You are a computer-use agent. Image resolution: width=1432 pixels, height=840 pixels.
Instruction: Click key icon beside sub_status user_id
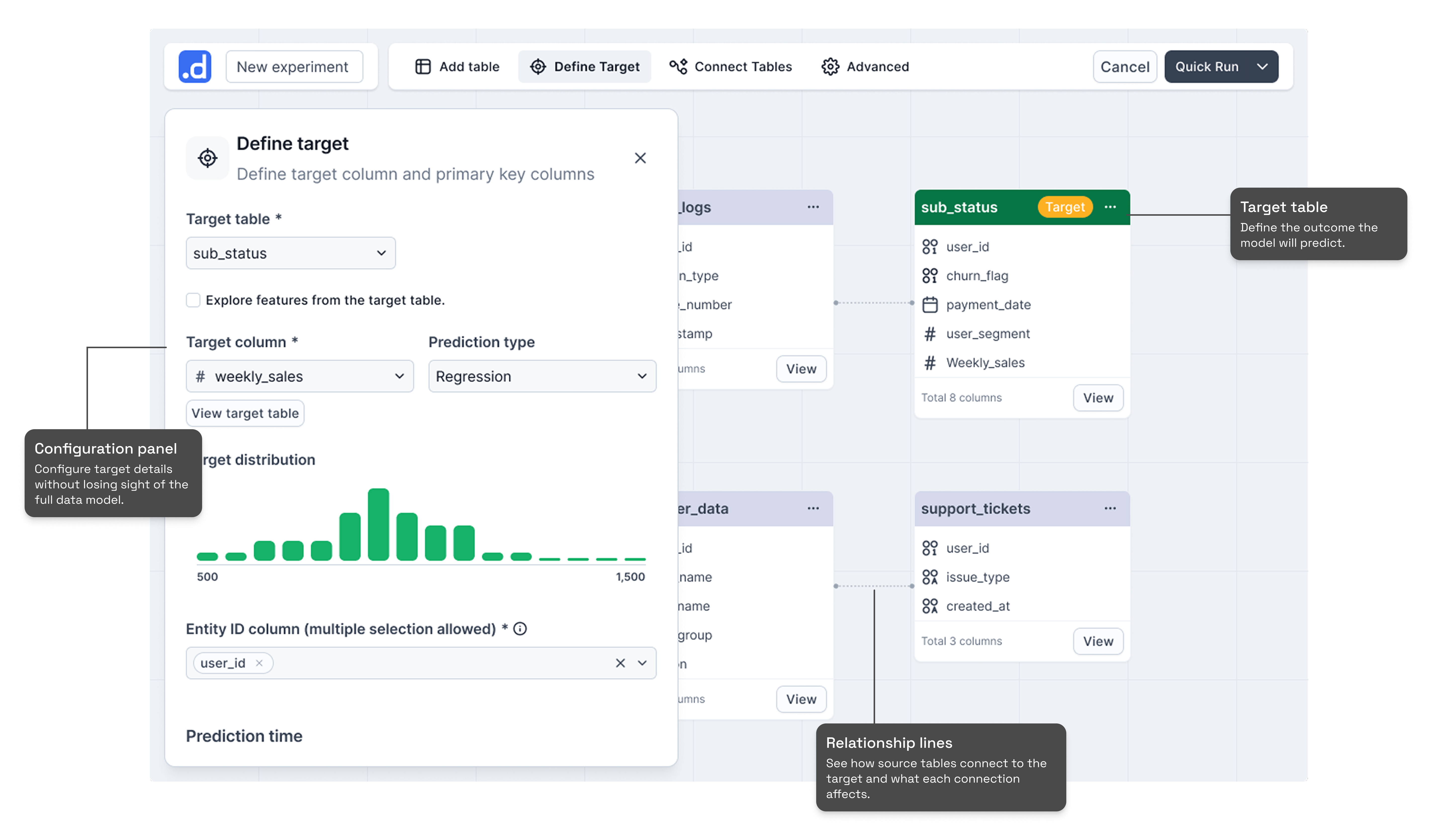click(930, 247)
